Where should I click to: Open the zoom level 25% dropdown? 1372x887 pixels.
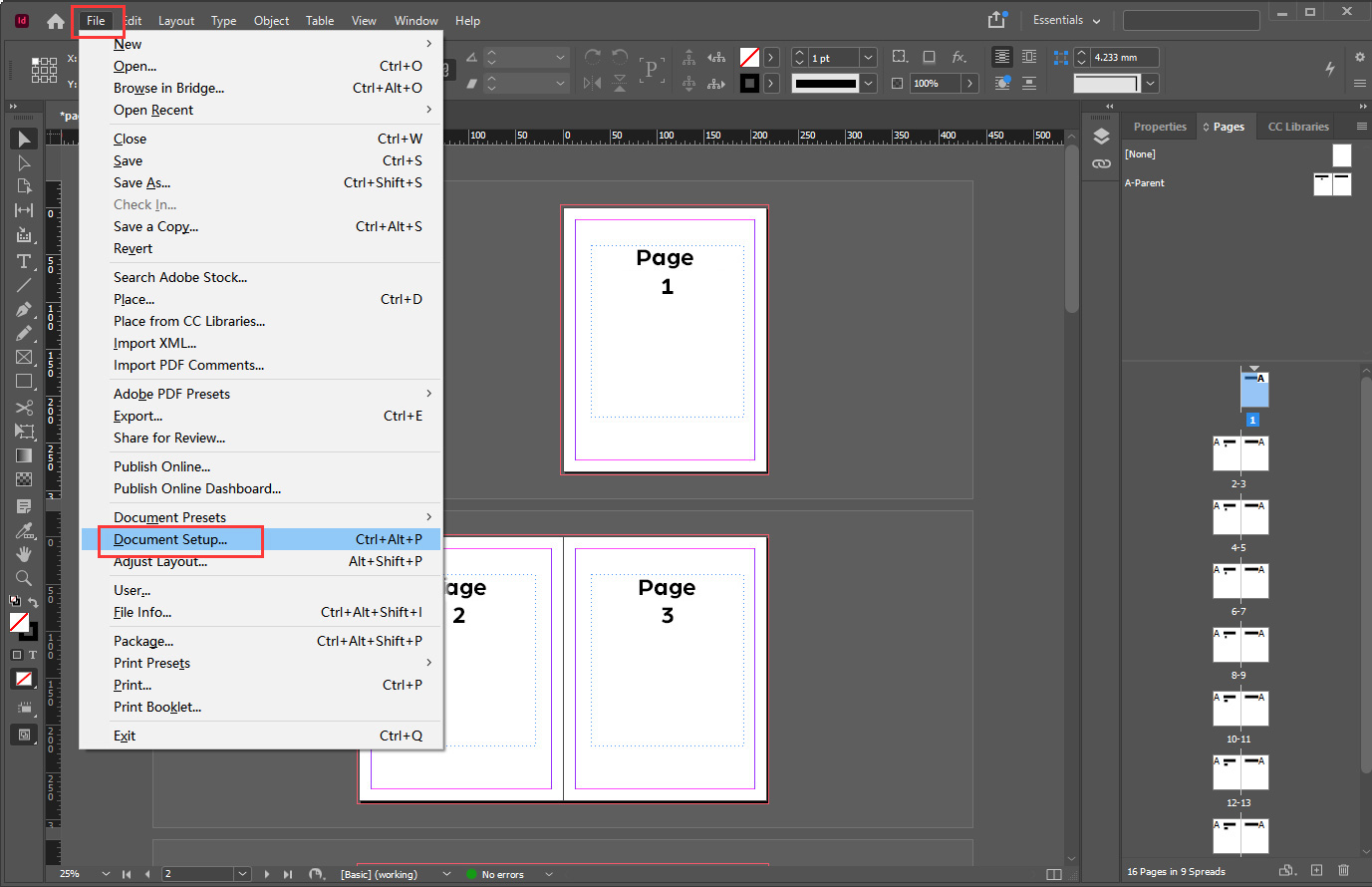[106, 874]
